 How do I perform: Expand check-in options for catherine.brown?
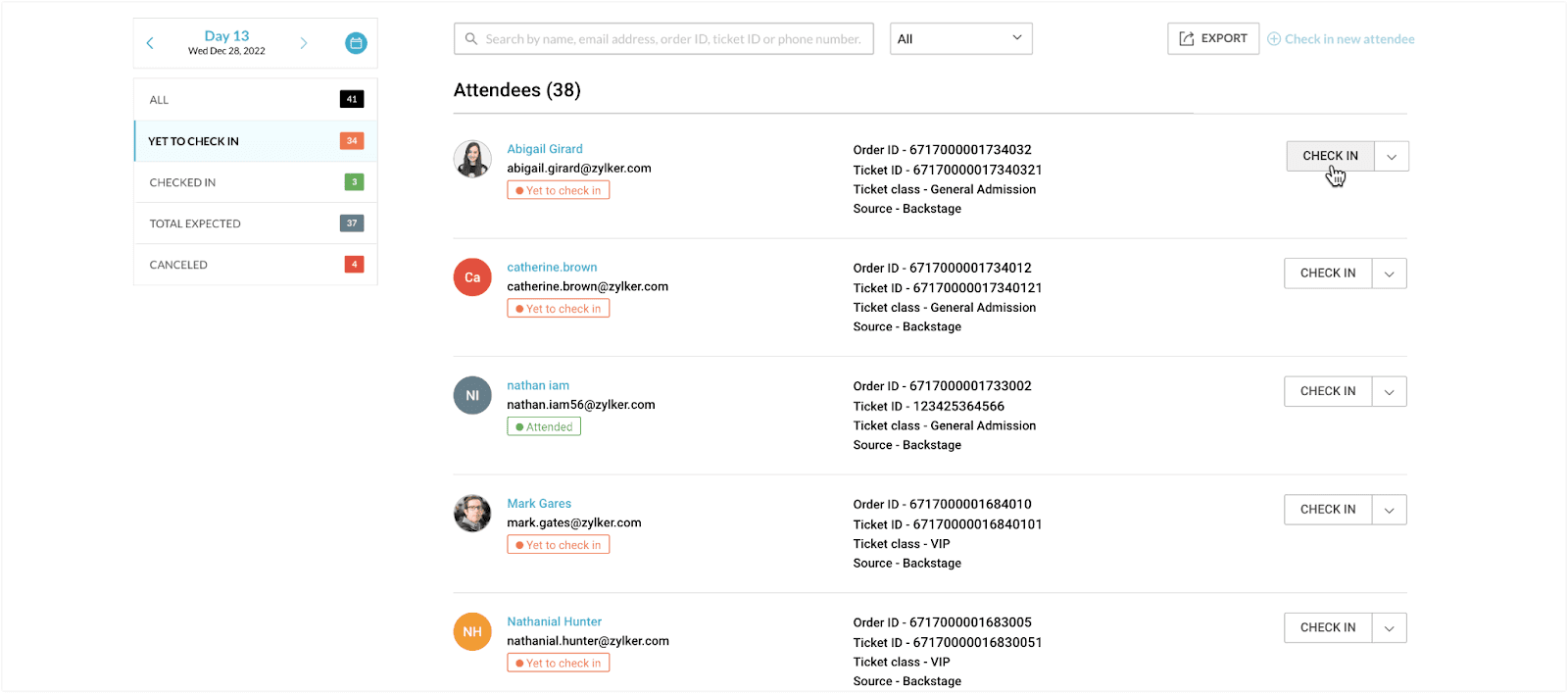(x=1390, y=274)
